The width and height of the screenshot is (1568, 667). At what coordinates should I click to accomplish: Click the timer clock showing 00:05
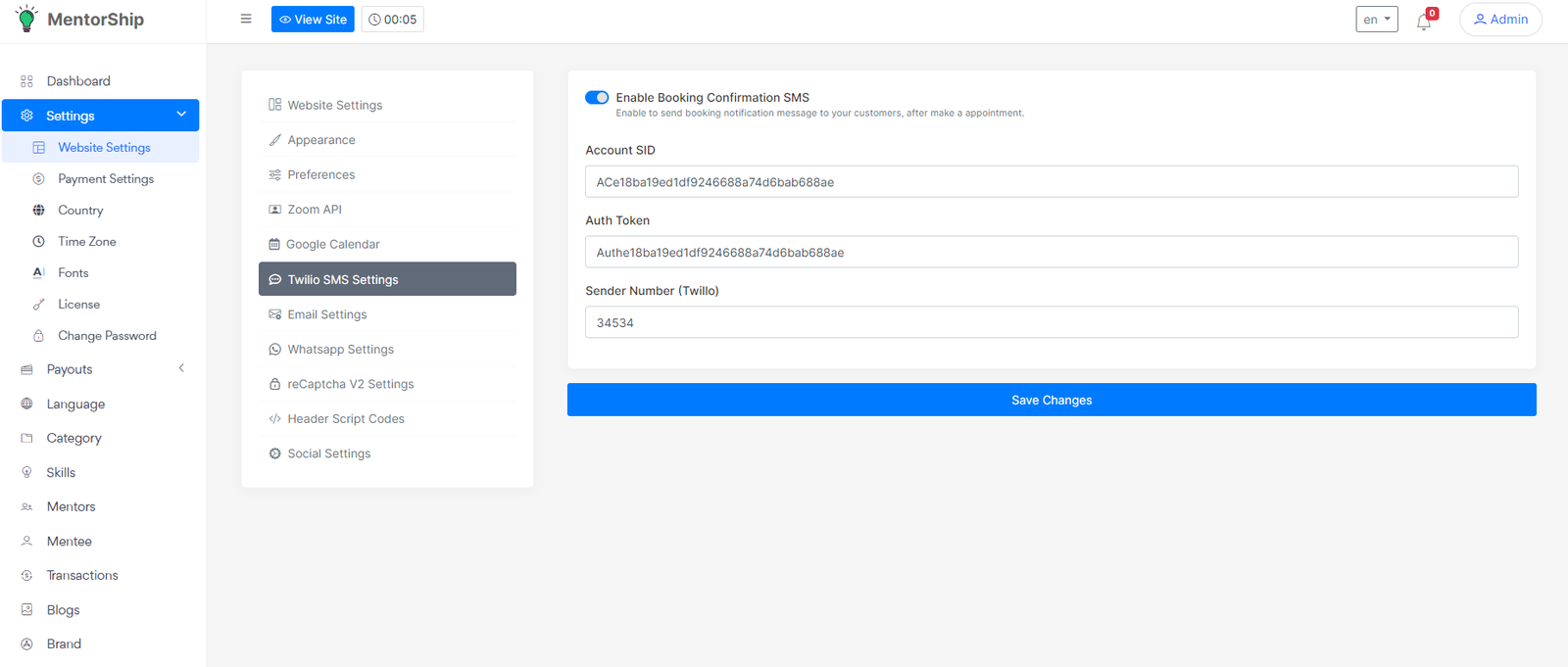coord(393,20)
